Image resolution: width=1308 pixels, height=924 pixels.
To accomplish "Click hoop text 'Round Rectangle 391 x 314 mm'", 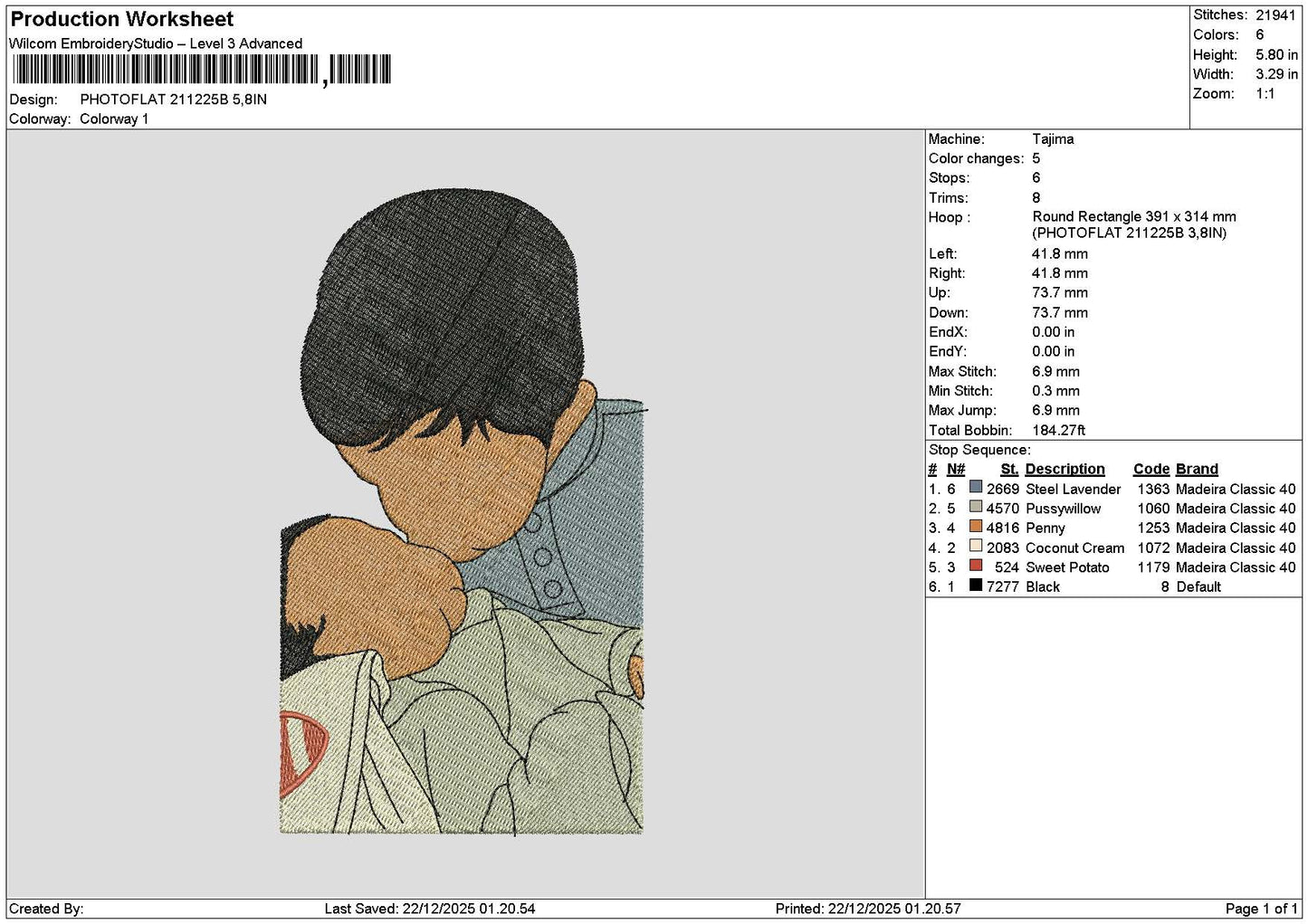I will (x=1134, y=217).
